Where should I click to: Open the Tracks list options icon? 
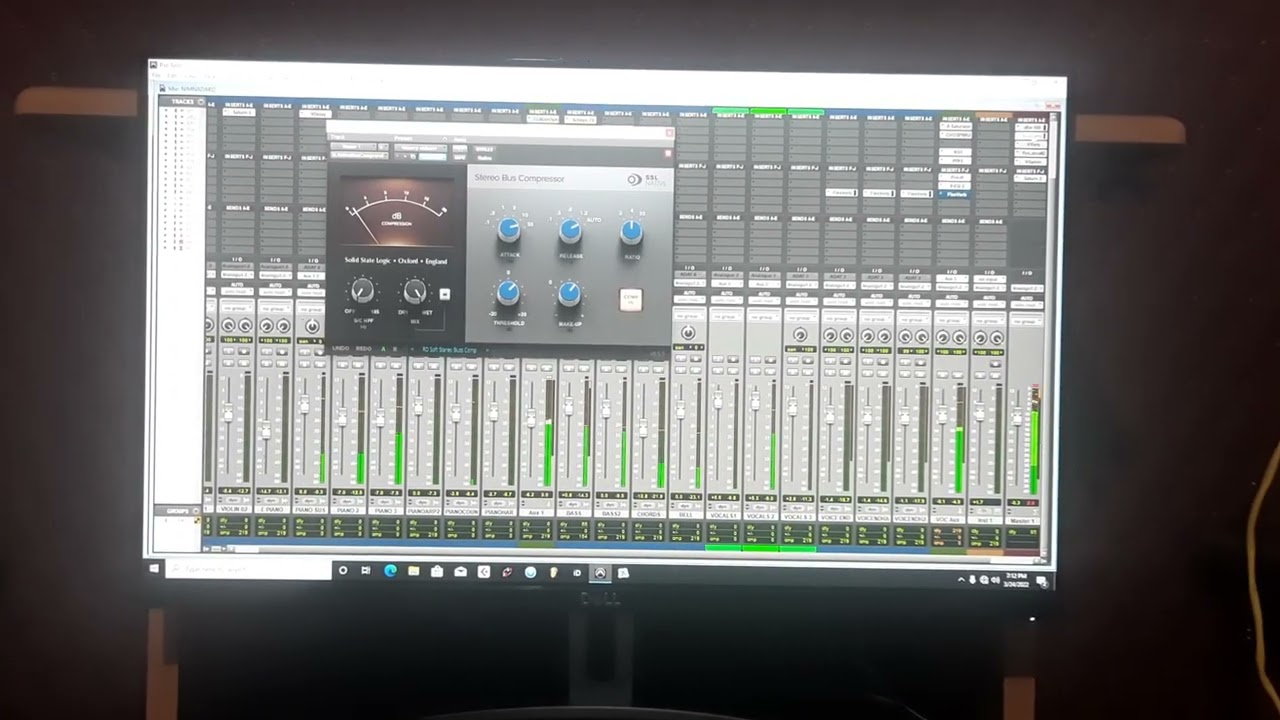(x=201, y=102)
